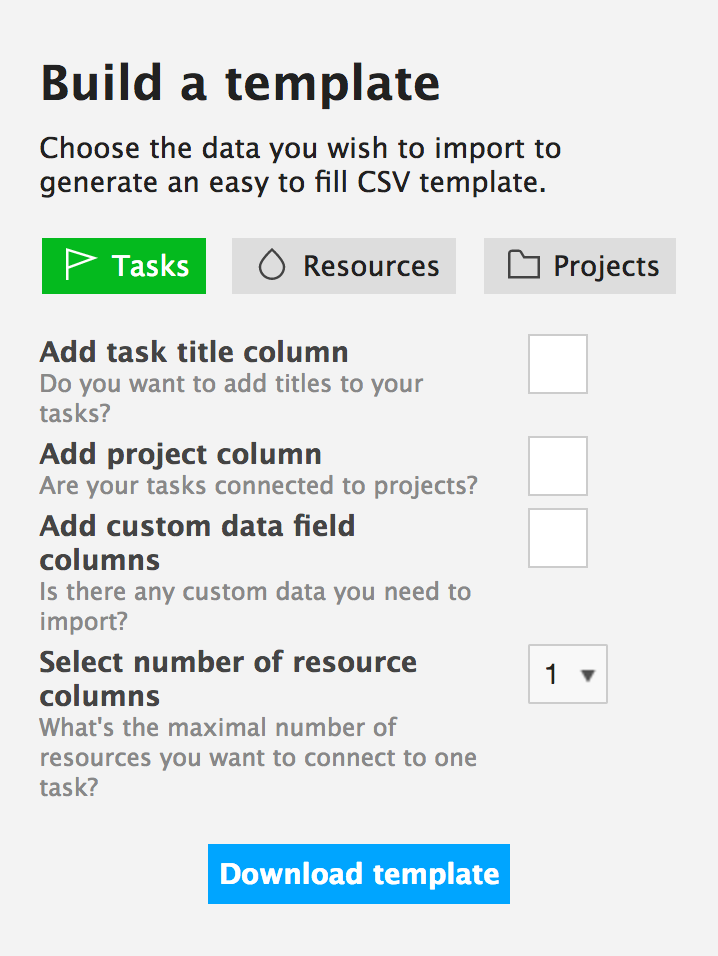Viewport: 718px width, 956px height.
Task: Click the "Add custom data field columns" label
Action: [x=197, y=543]
